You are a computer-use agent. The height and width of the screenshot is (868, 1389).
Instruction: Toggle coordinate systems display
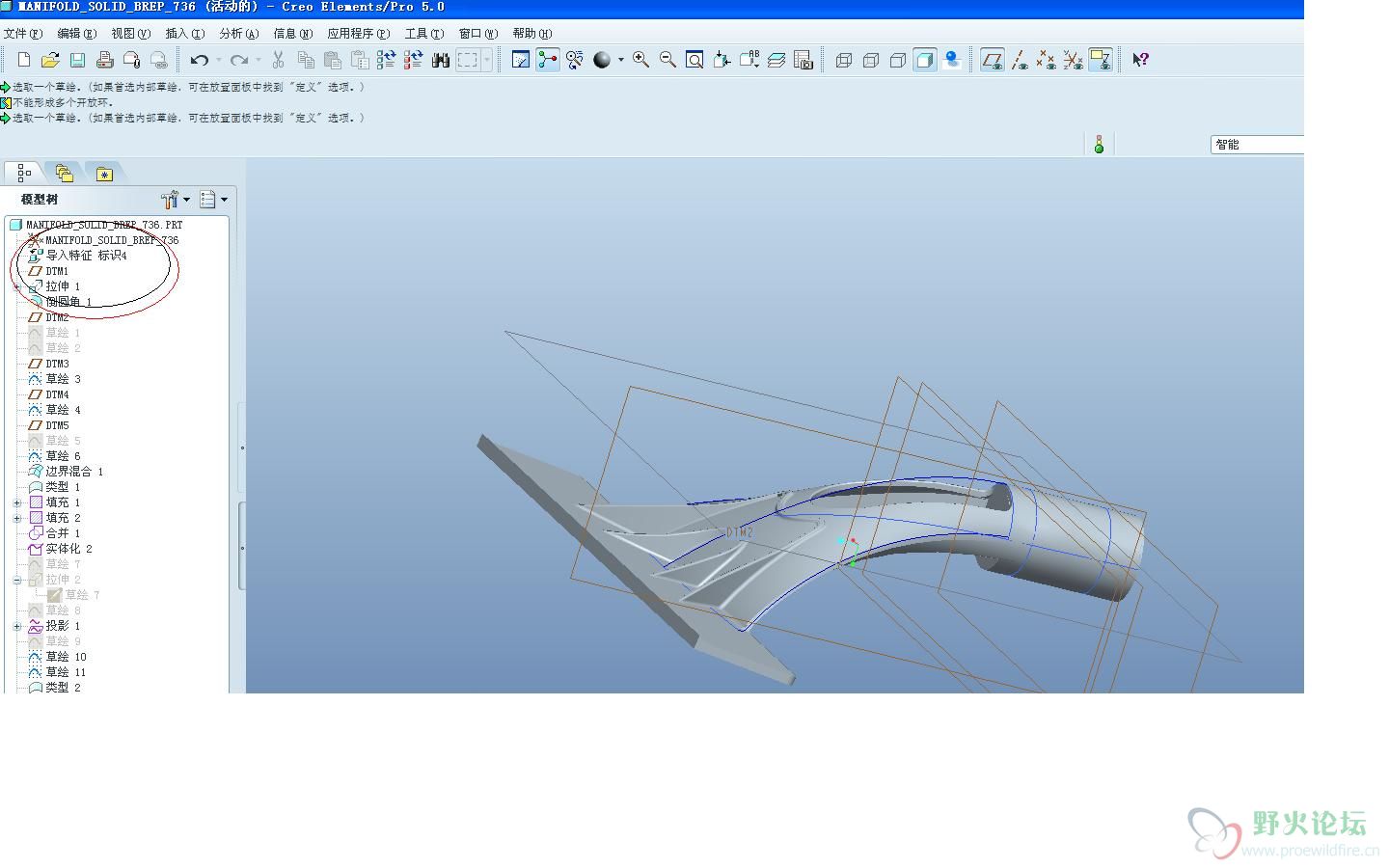1074,60
